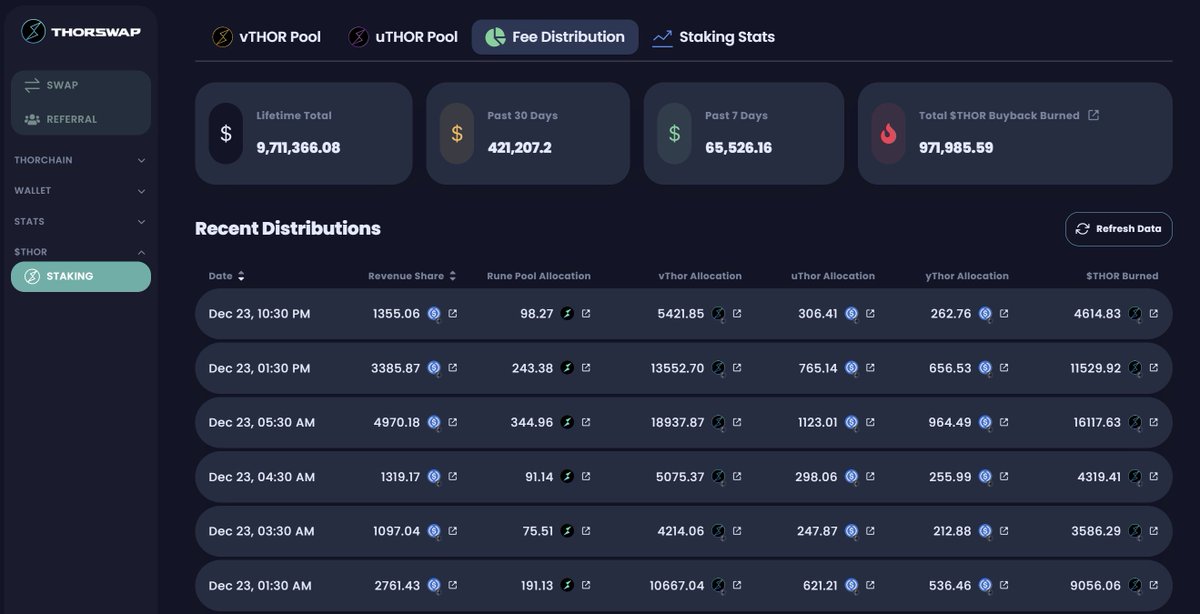Viewport: 1200px width, 614px height.
Task: Select the Dec 23, 05:30 AM date cell
Action: click(x=262, y=422)
